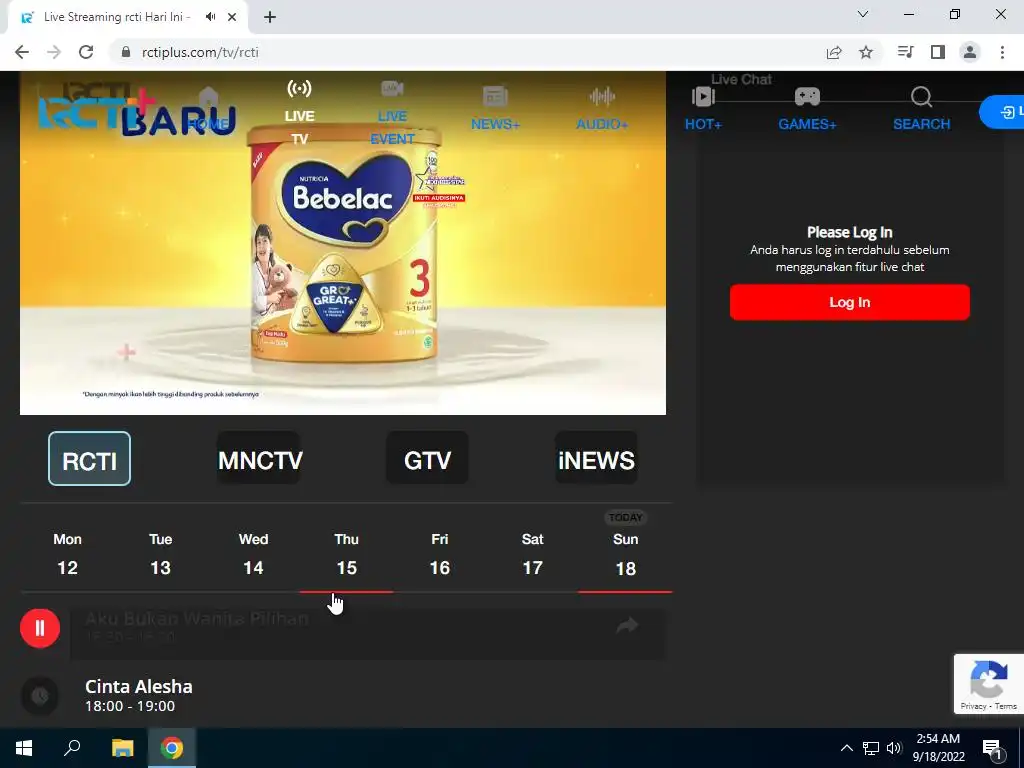Image resolution: width=1024 pixels, height=768 pixels.
Task: Click the Bebelac ad video player
Action: click(343, 243)
